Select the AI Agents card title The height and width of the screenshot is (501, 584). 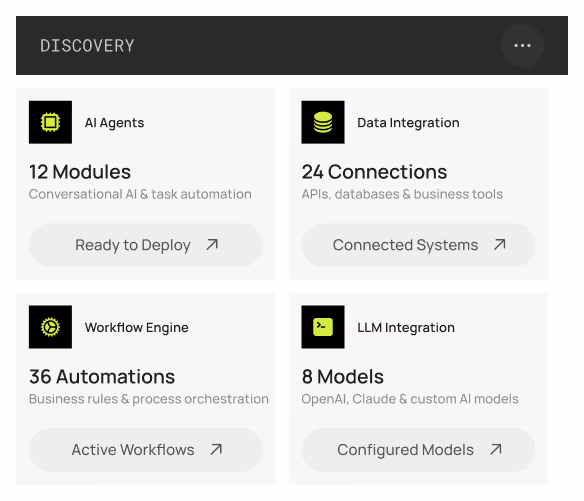point(114,123)
